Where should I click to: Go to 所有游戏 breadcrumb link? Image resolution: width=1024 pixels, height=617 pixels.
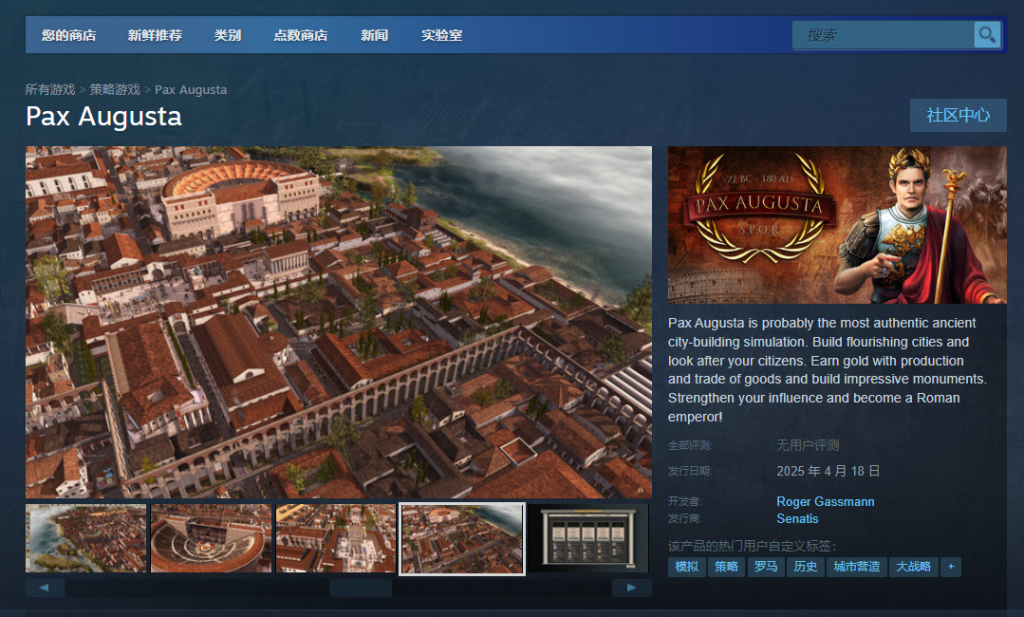coord(50,89)
